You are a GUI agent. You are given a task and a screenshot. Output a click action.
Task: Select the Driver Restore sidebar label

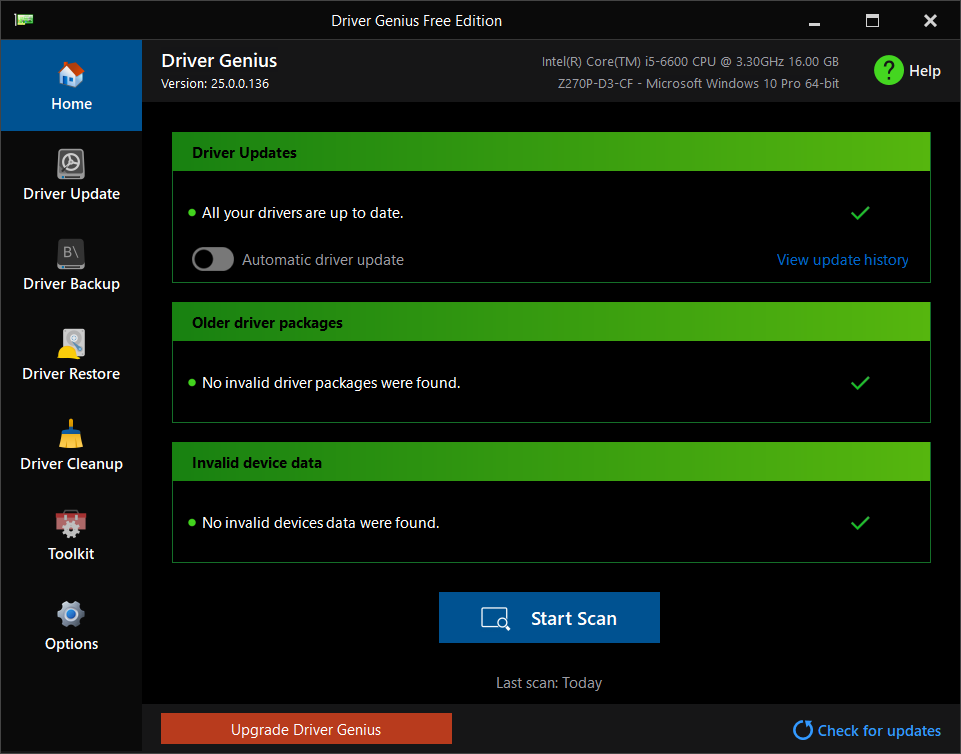[71, 374]
